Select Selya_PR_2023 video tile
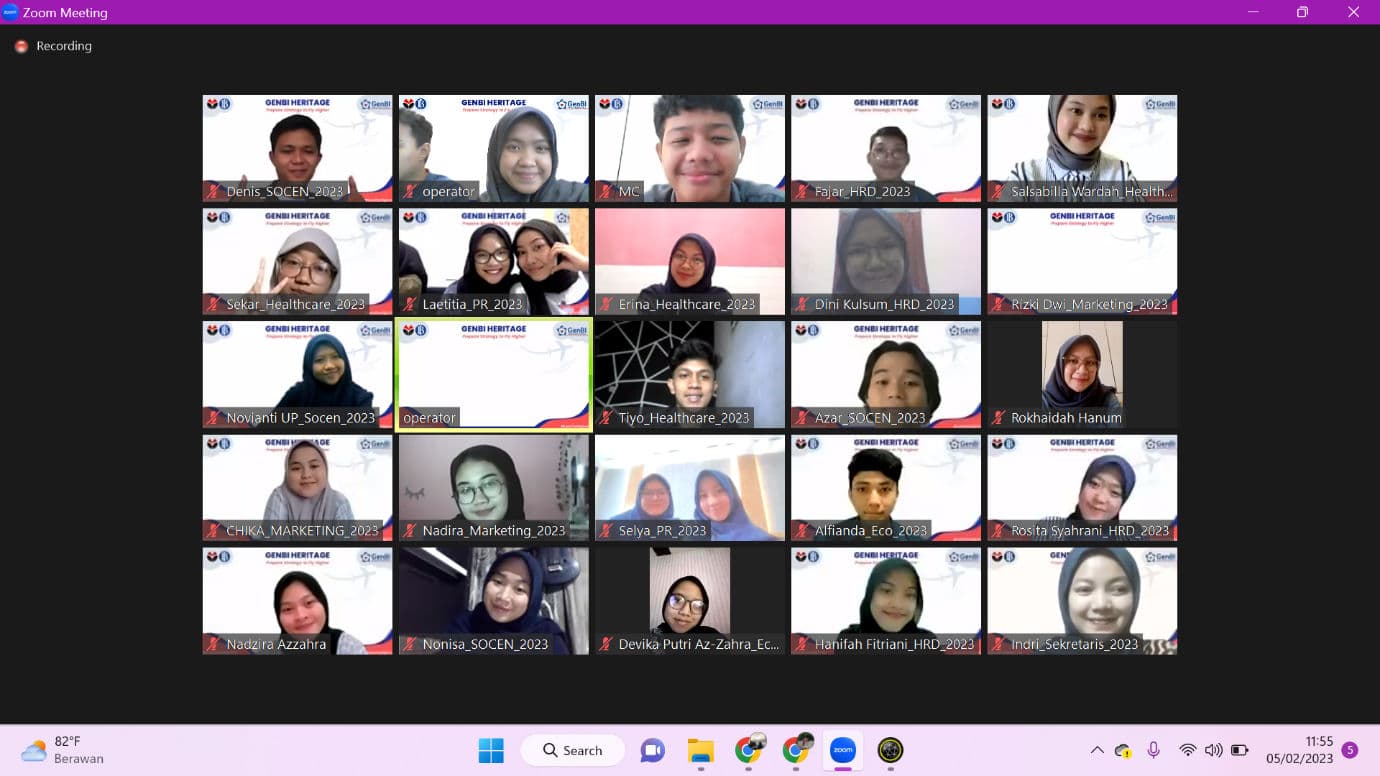 690,488
